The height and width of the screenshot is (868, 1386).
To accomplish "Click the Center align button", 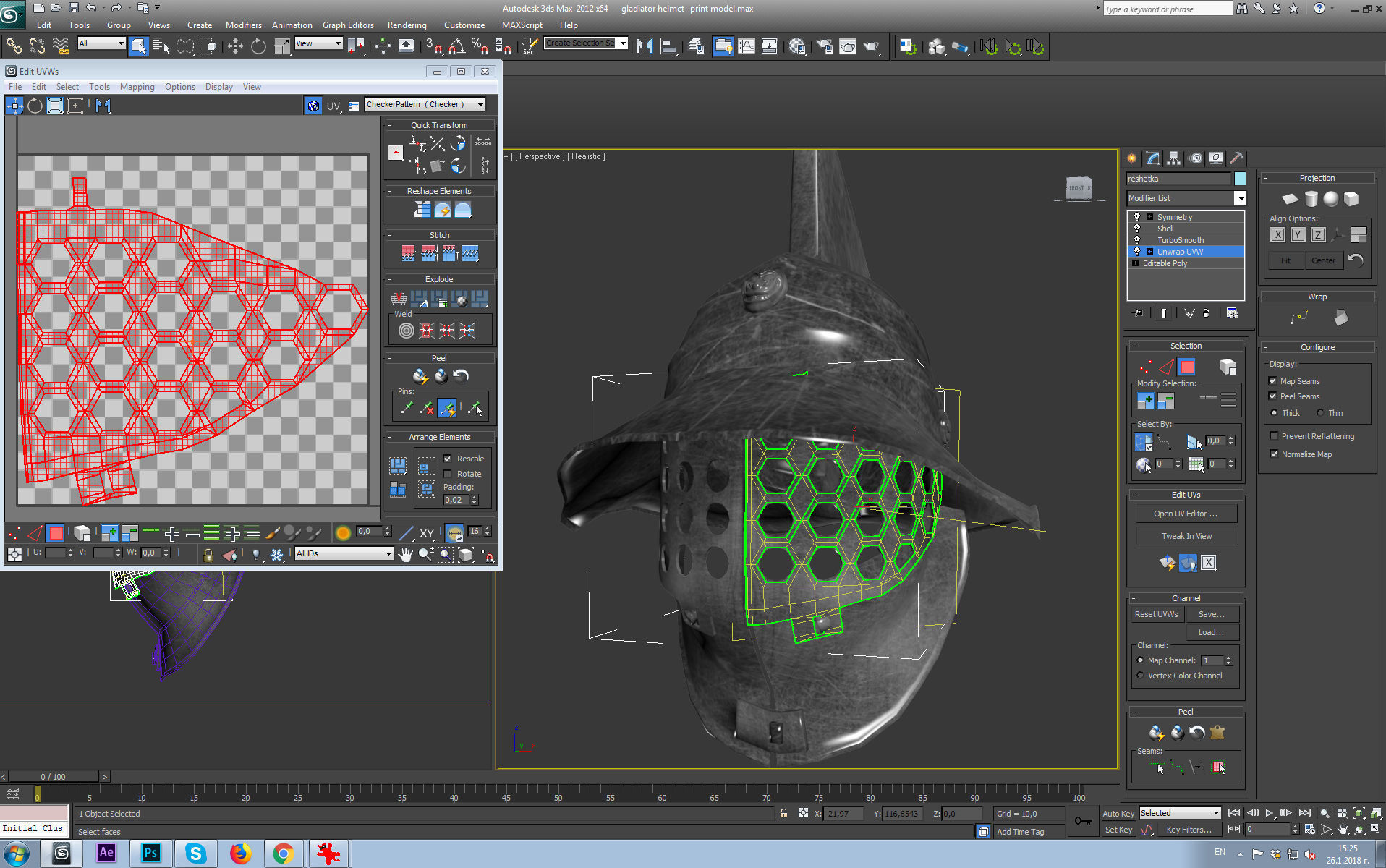I will (1323, 260).
